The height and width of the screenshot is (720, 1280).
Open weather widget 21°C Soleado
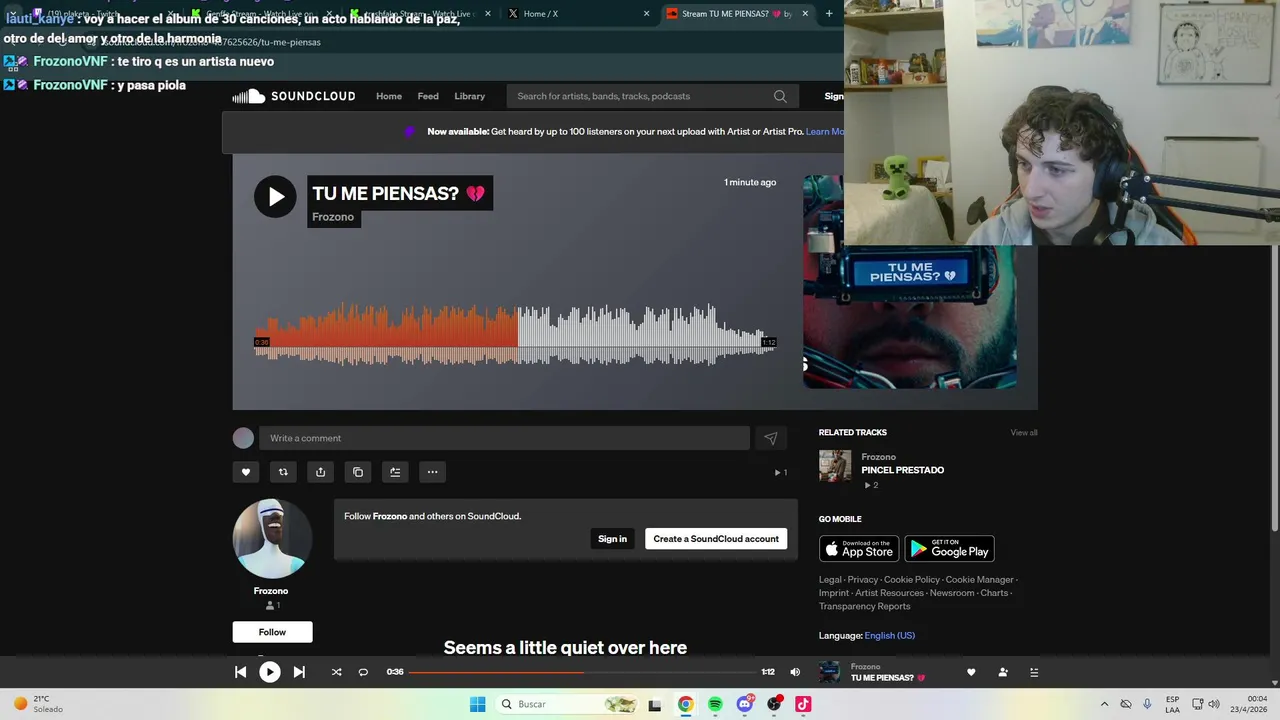tap(37, 704)
